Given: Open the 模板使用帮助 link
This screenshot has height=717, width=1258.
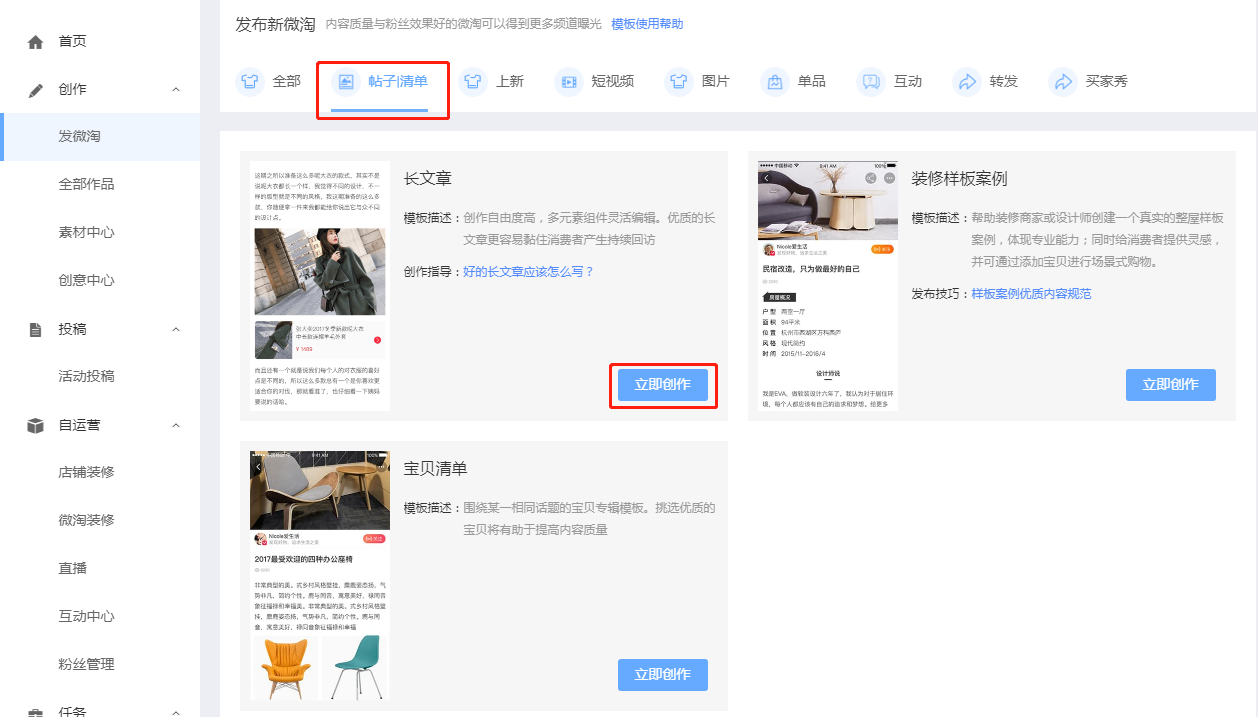Looking at the screenshot, I should (x=648, y=24).
